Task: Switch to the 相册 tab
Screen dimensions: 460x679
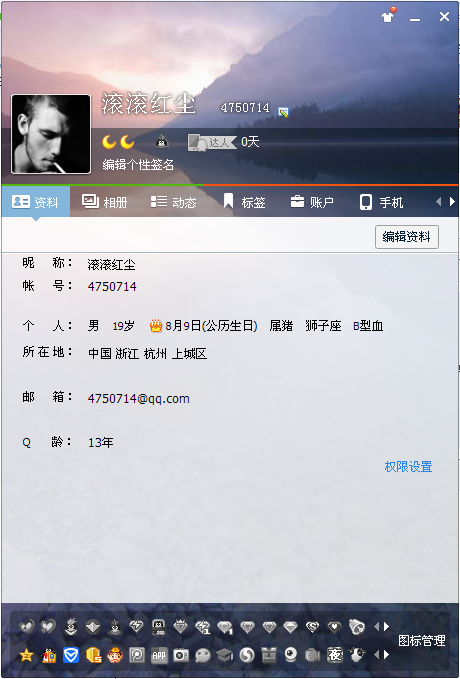Action: click(x=104, y=202)
